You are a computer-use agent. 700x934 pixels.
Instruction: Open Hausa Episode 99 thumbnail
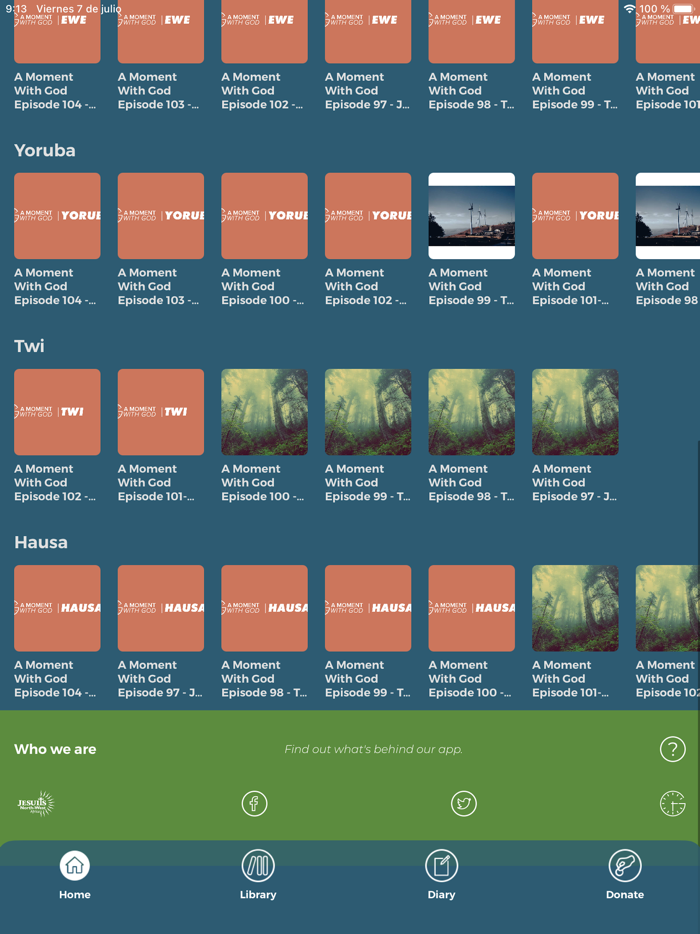[x=368, y=608]
